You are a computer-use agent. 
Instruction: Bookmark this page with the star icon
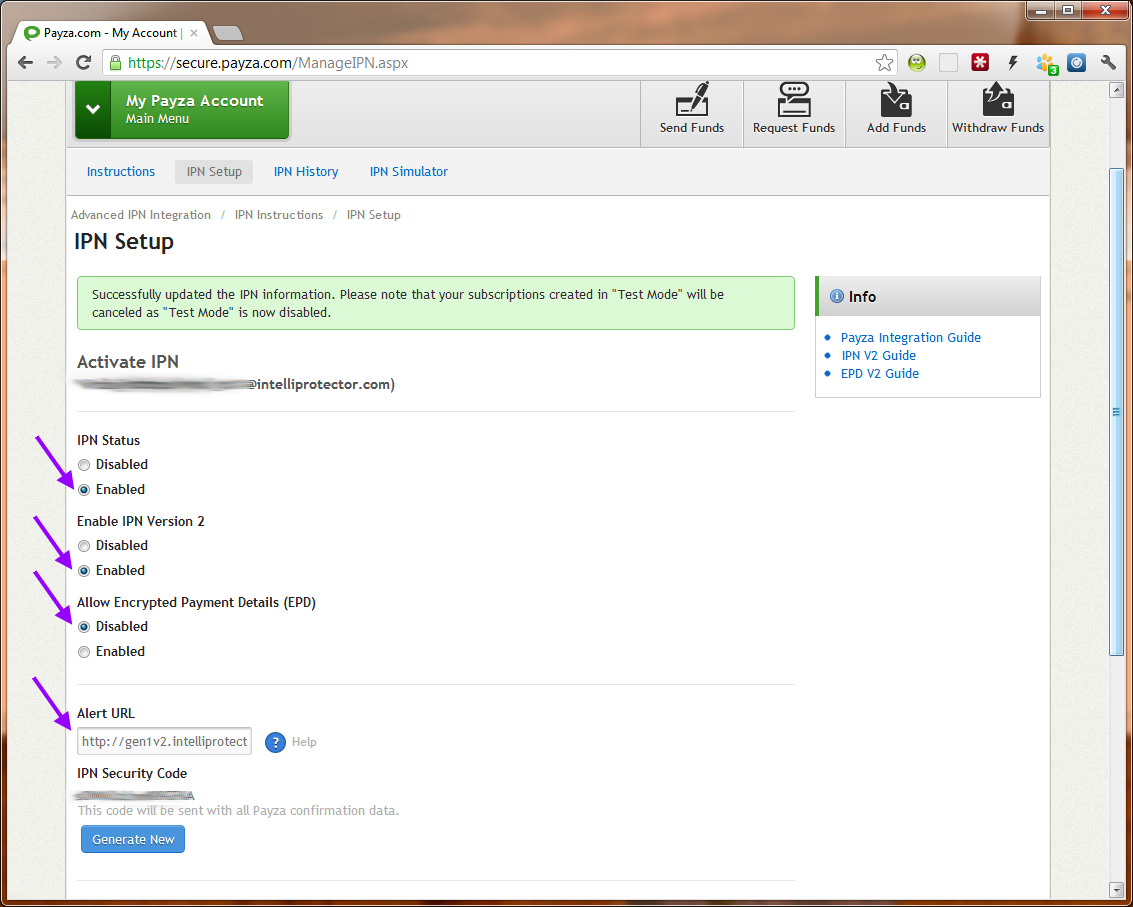pos(884,63)
